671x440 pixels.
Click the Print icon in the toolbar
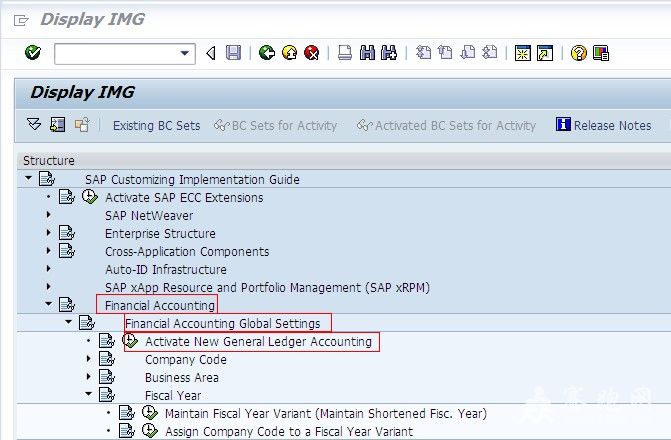tap(345, 53)
